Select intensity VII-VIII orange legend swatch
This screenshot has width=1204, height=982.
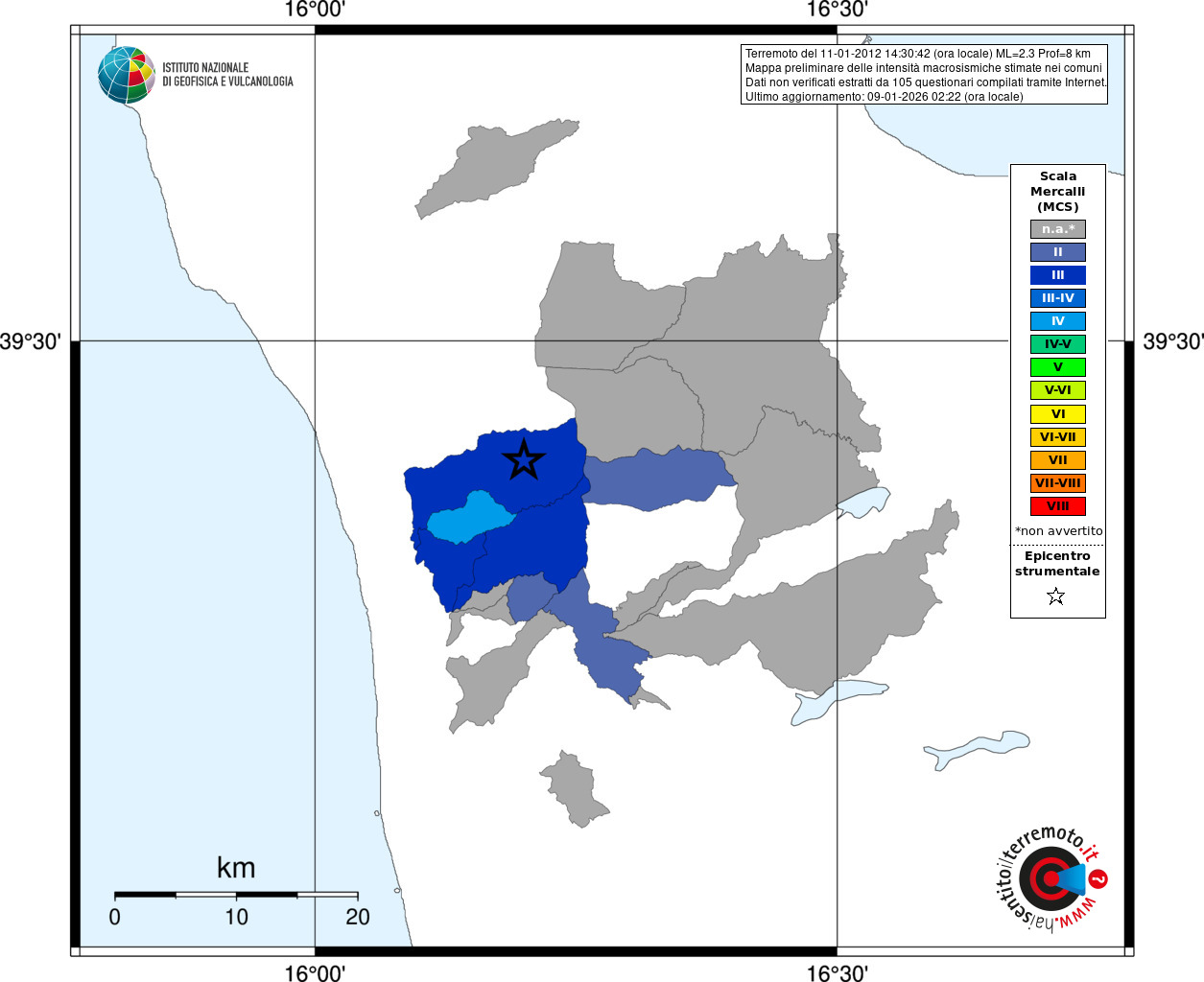[x=1058, y=483]
